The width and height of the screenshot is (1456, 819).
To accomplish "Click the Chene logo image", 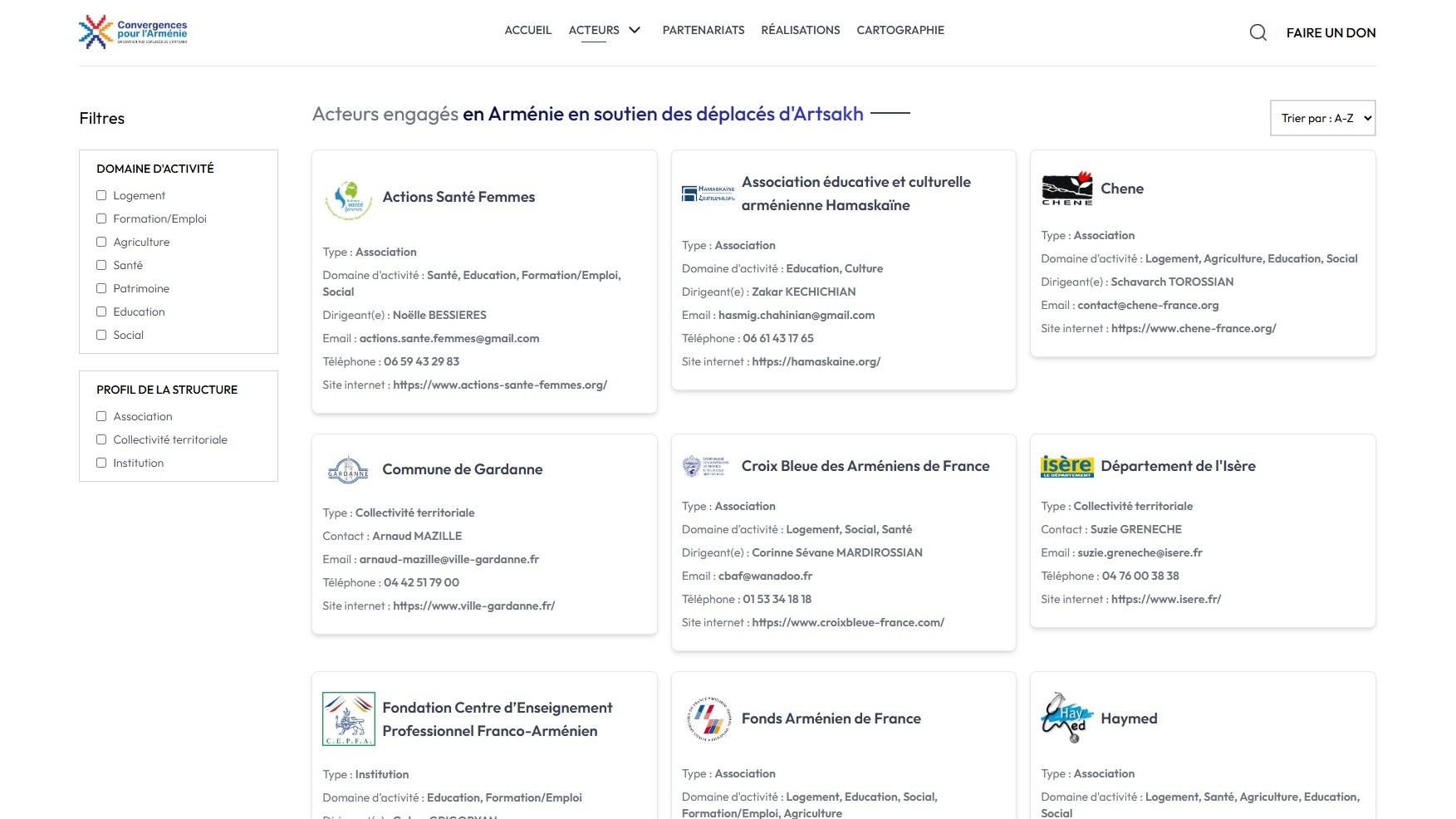I will coord(1067,189).
